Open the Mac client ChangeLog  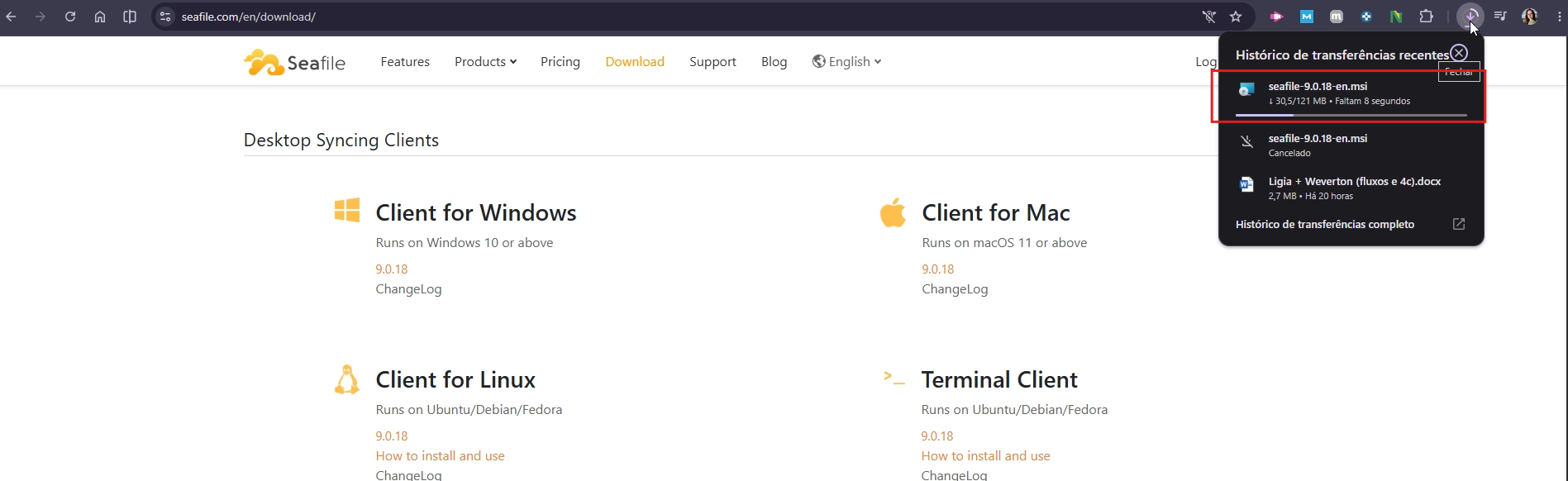tap(955, 289)
